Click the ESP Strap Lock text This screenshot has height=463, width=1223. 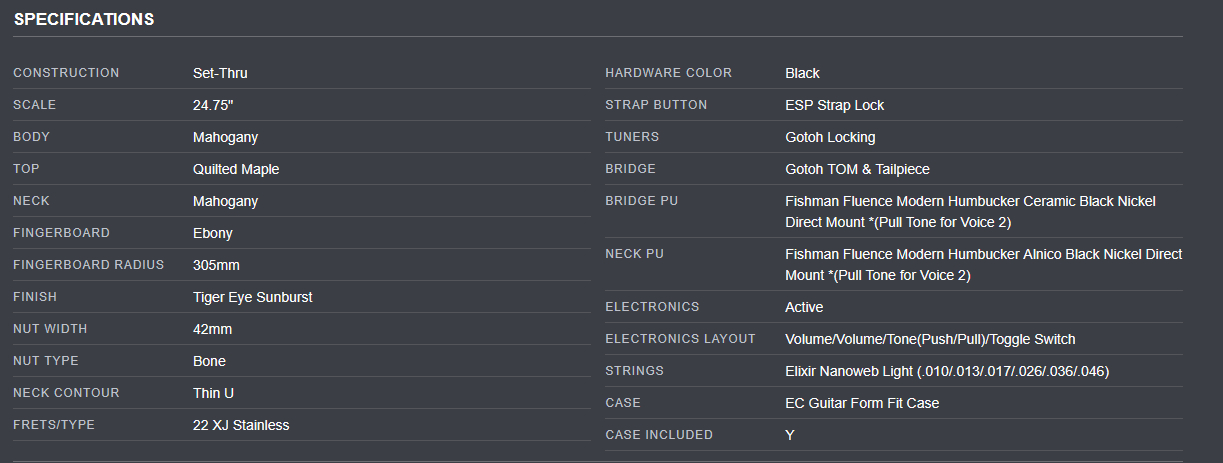point(835,105)
